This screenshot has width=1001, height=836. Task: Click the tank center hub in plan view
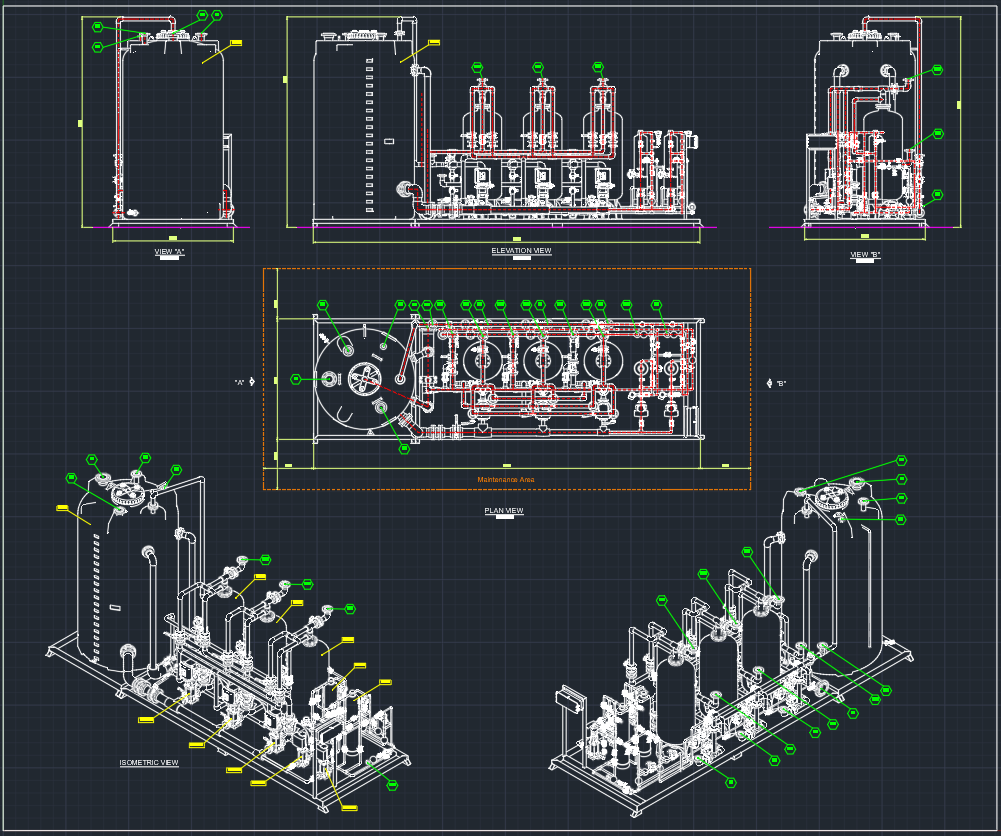pyautogui.click(x=362, y=378)
